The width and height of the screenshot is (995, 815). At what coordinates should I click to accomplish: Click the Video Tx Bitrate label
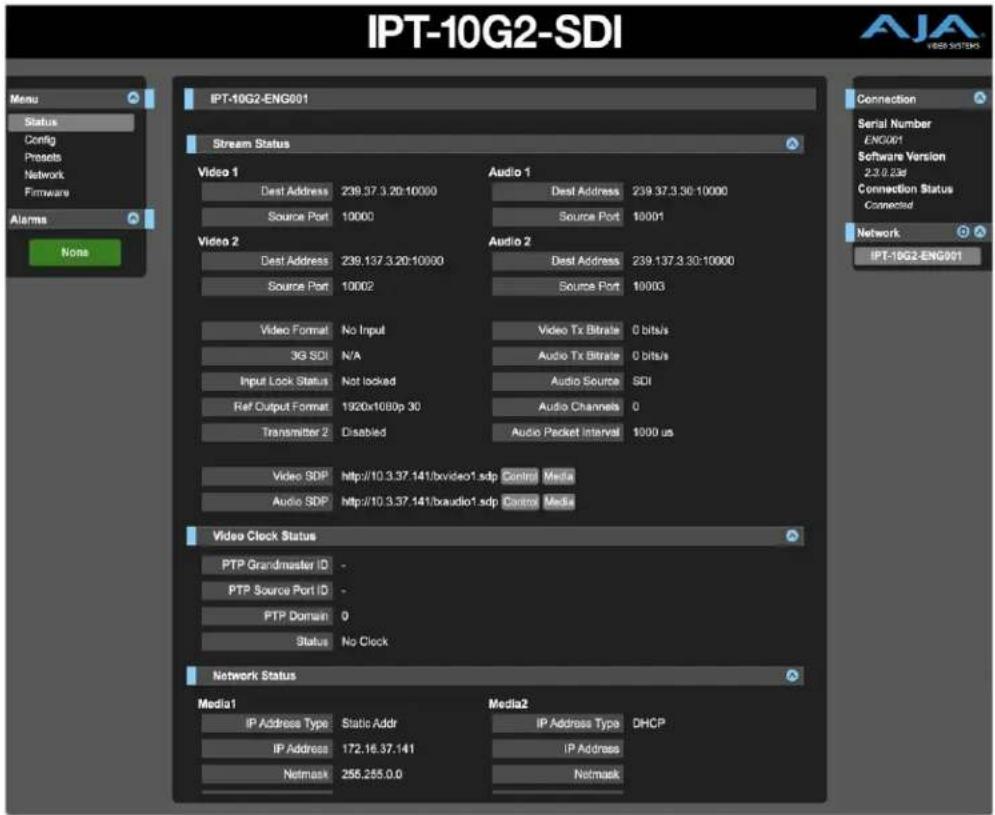point(558,330)
